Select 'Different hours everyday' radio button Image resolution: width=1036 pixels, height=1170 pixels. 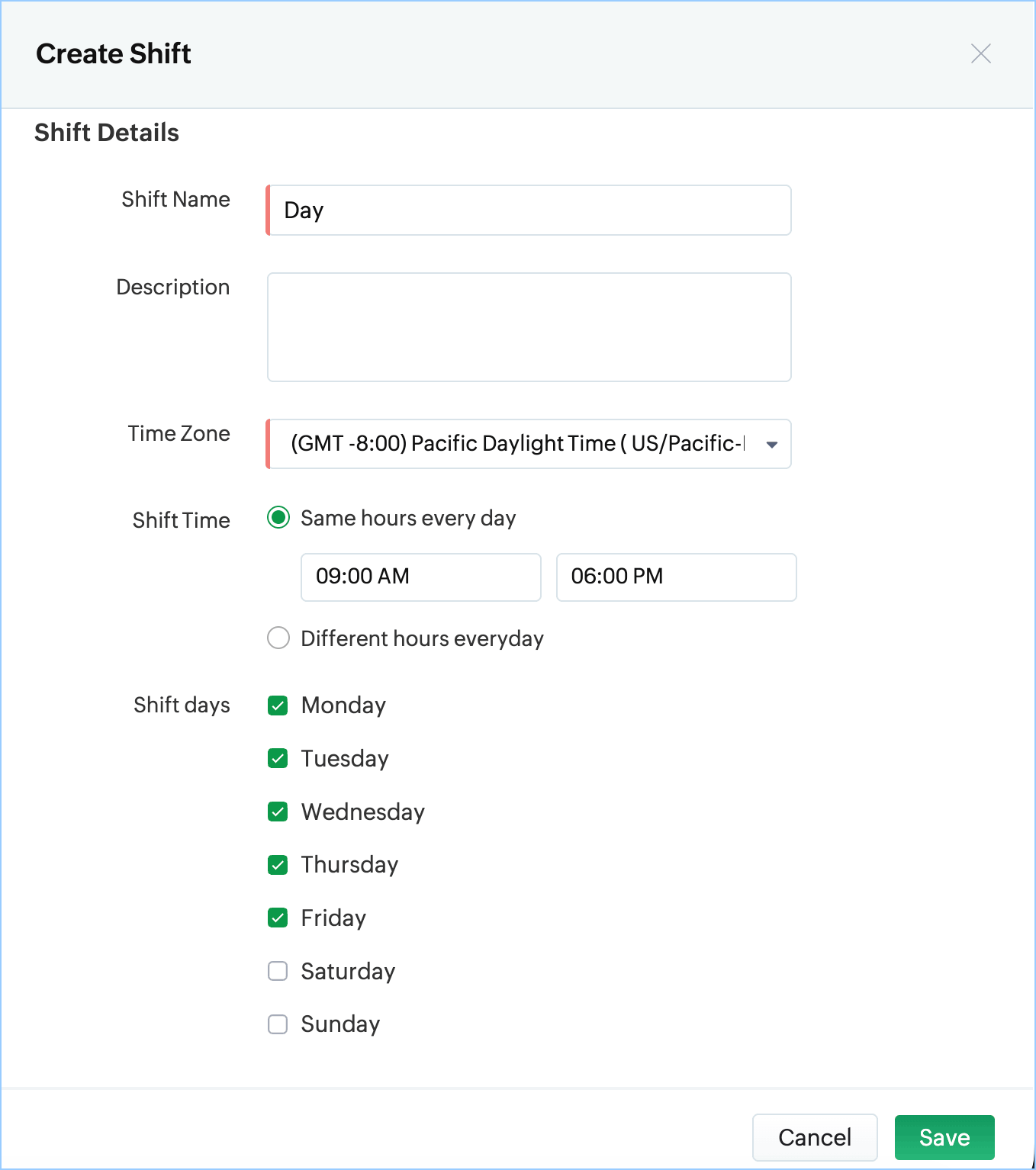pos(278,638)
